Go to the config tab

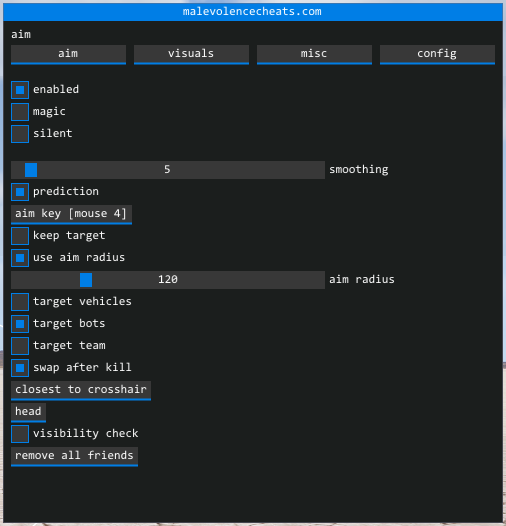coord(437,54)
